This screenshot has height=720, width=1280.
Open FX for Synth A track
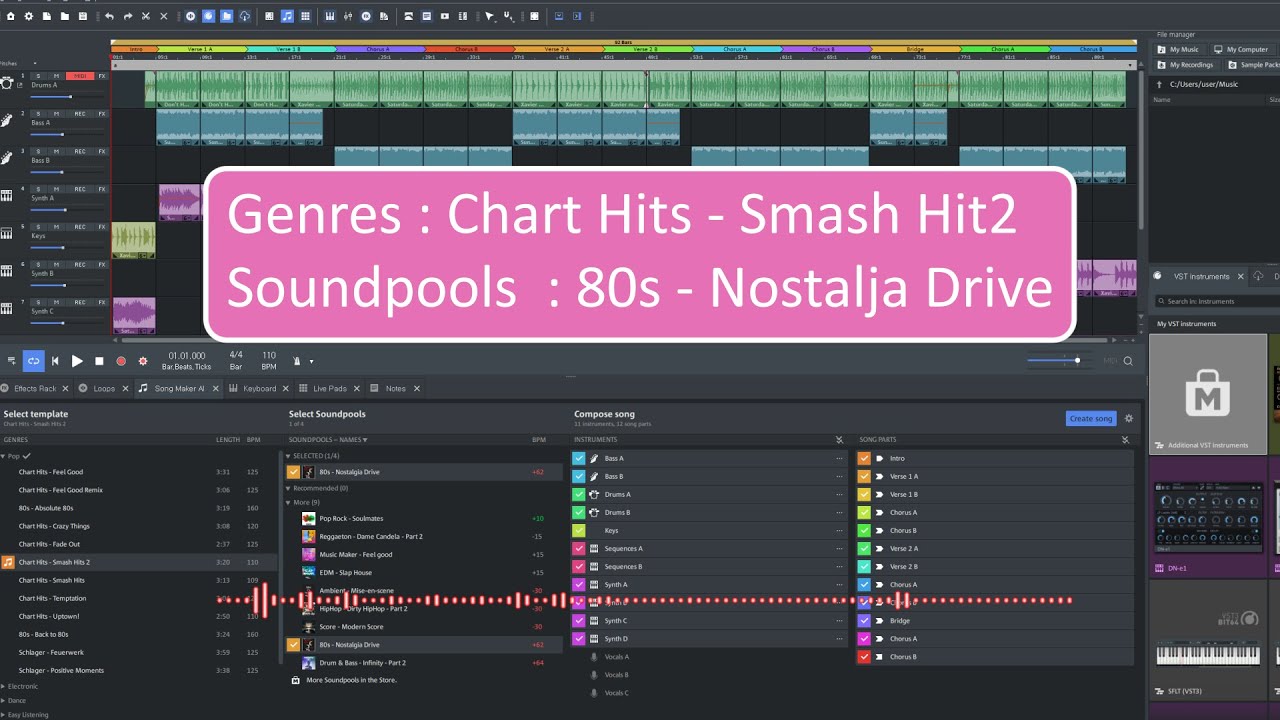[102, 189]
